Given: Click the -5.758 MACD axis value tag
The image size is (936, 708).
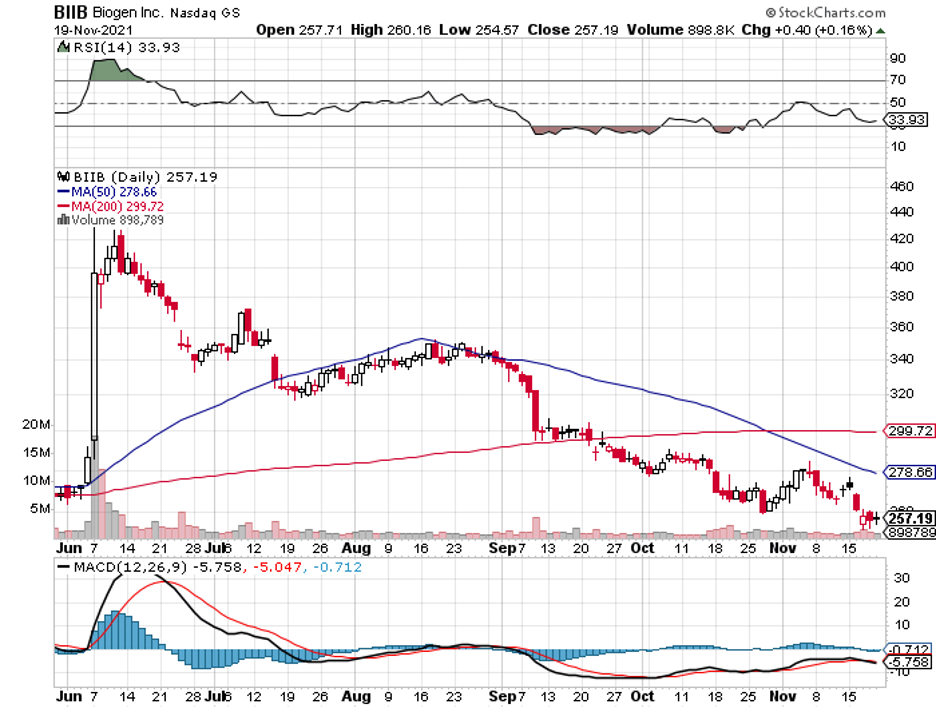Looking at the screenshot, I should (907, 662).
